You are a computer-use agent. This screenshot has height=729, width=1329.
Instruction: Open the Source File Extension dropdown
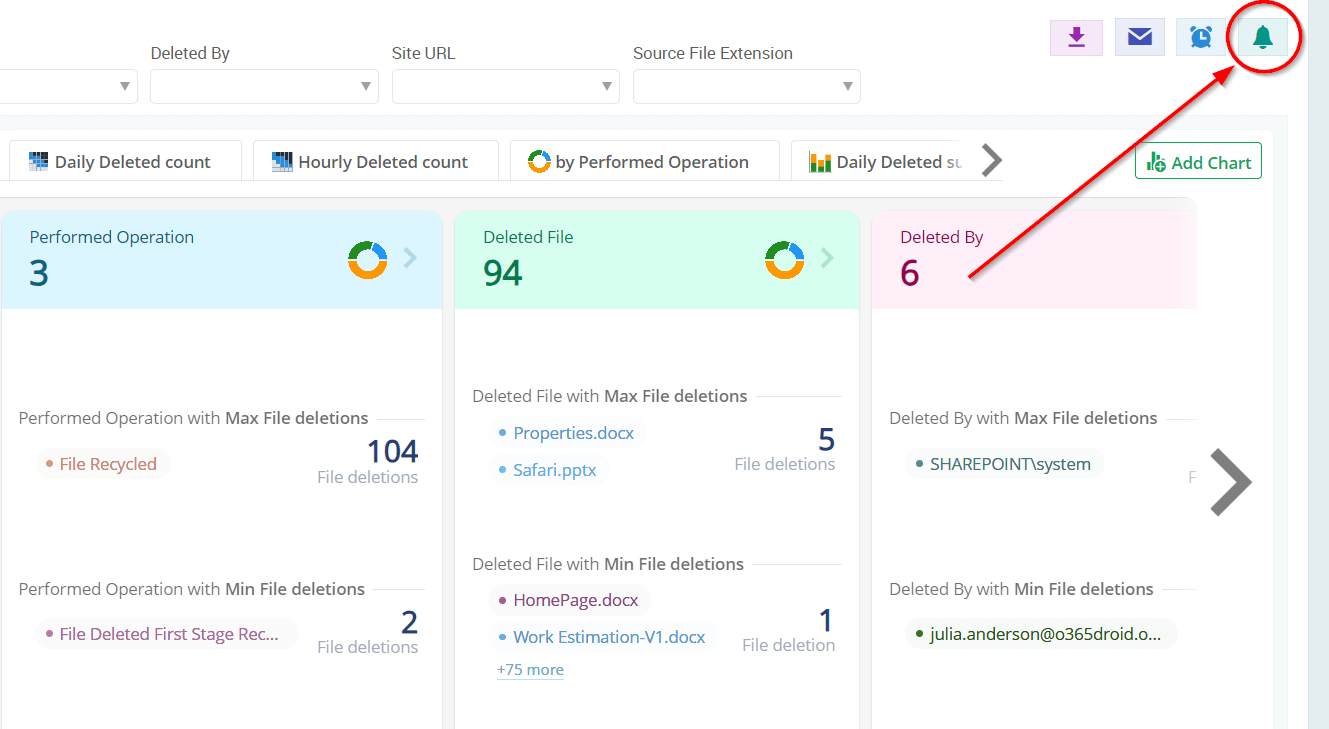point(746,87)
